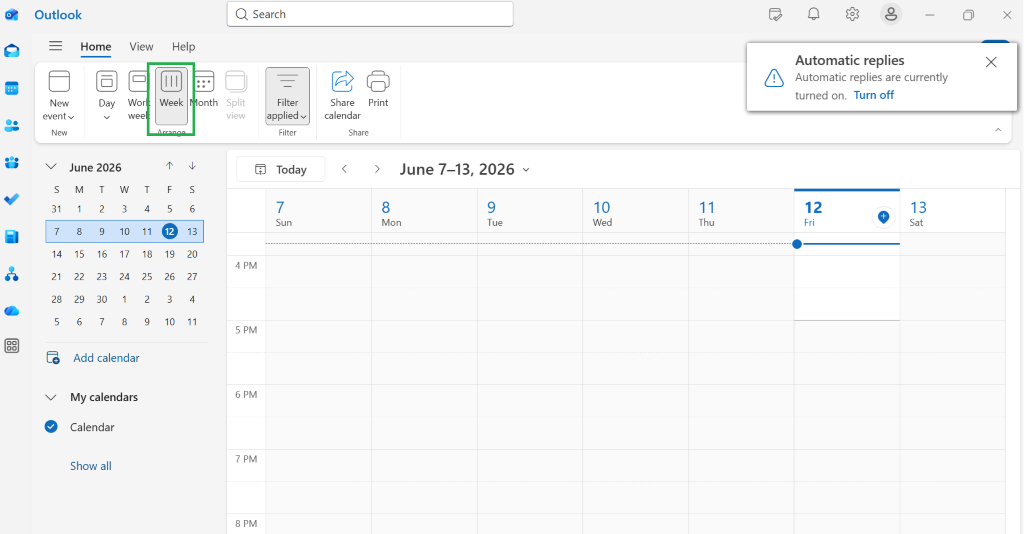Viewport: 1024px width, 534px height.
Task: Switch to Month view
Action: (x=204, y=89)
